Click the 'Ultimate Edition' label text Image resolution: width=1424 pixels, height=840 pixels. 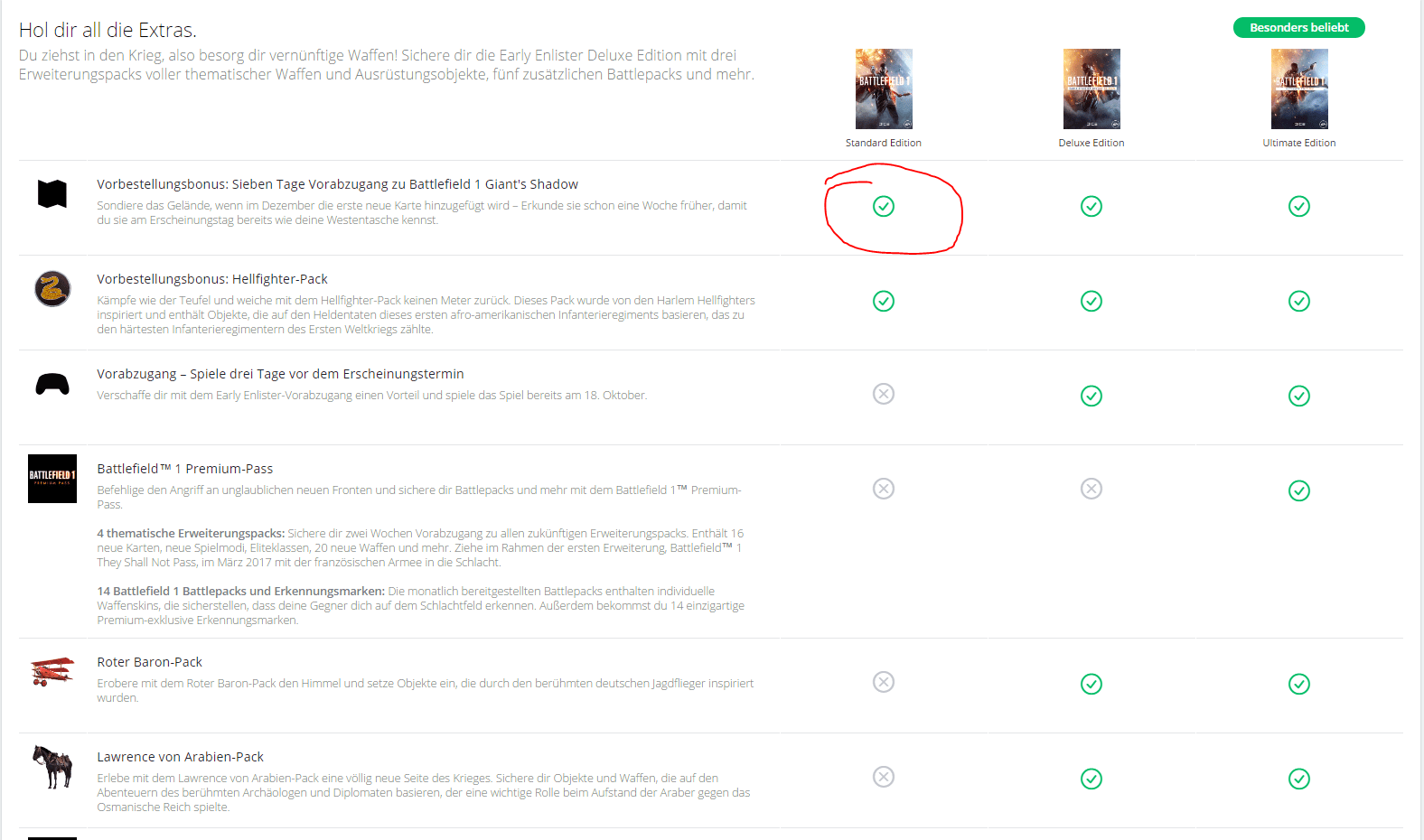coord(1299,143)
